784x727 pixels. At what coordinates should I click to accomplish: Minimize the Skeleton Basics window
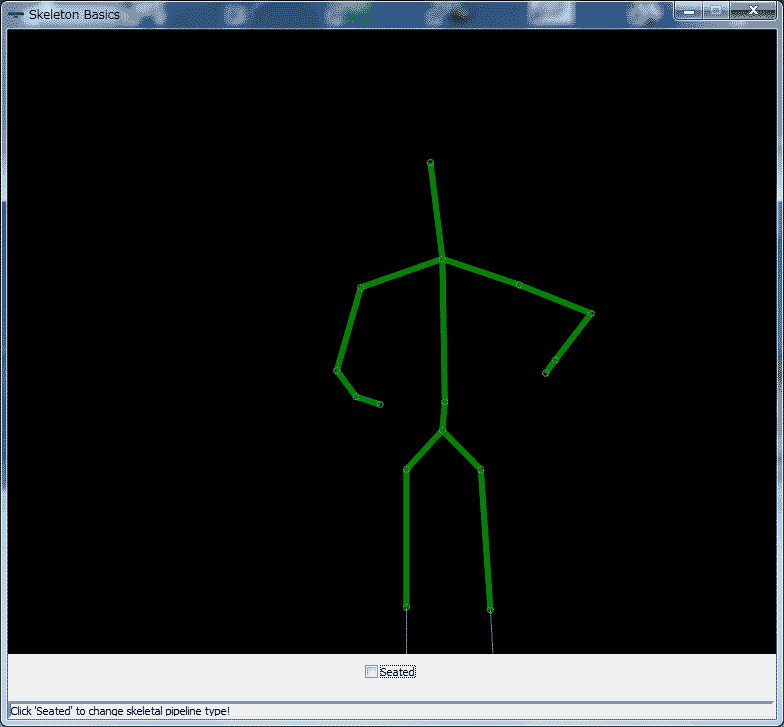point(689,11)
